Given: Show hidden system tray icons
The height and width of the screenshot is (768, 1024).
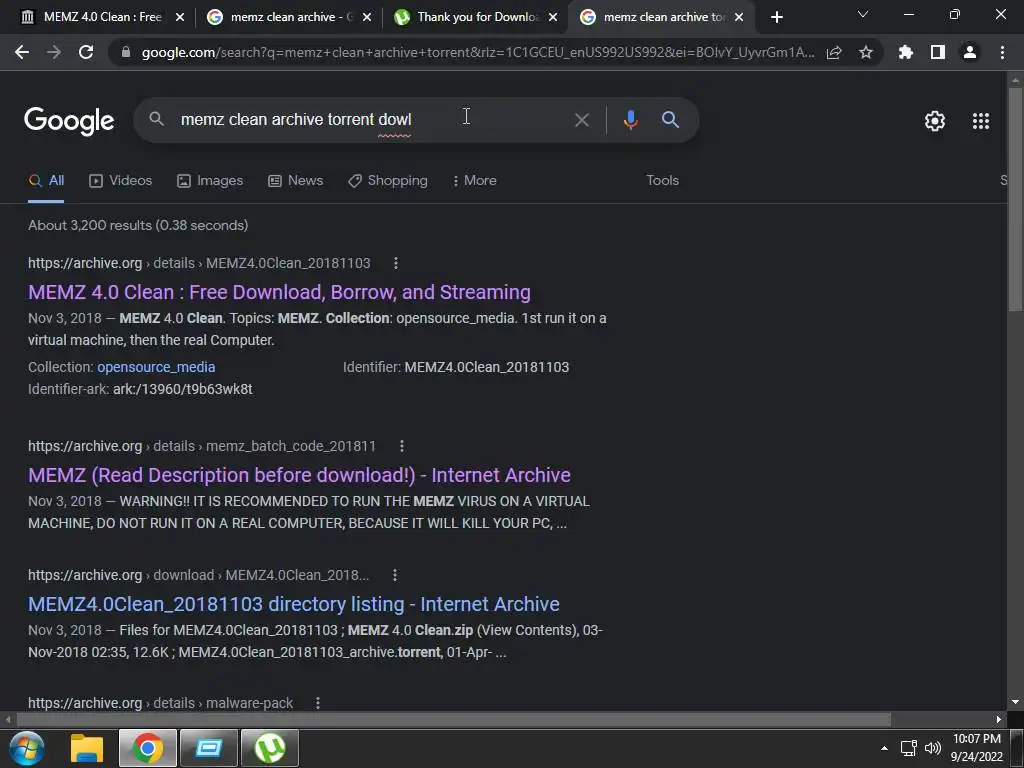Looking at the screenshot, I should click(884, 748).
